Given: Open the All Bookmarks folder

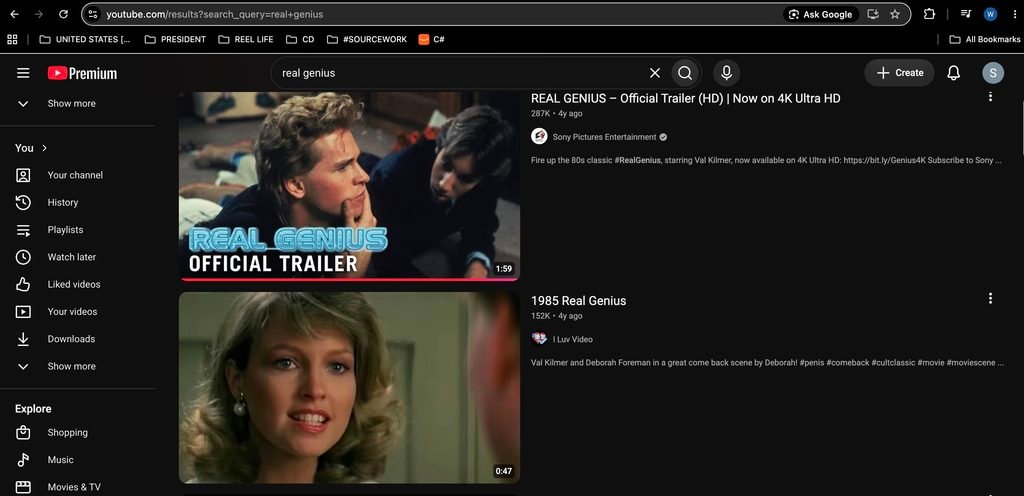Looking at the screenshot, I should 985,39.
